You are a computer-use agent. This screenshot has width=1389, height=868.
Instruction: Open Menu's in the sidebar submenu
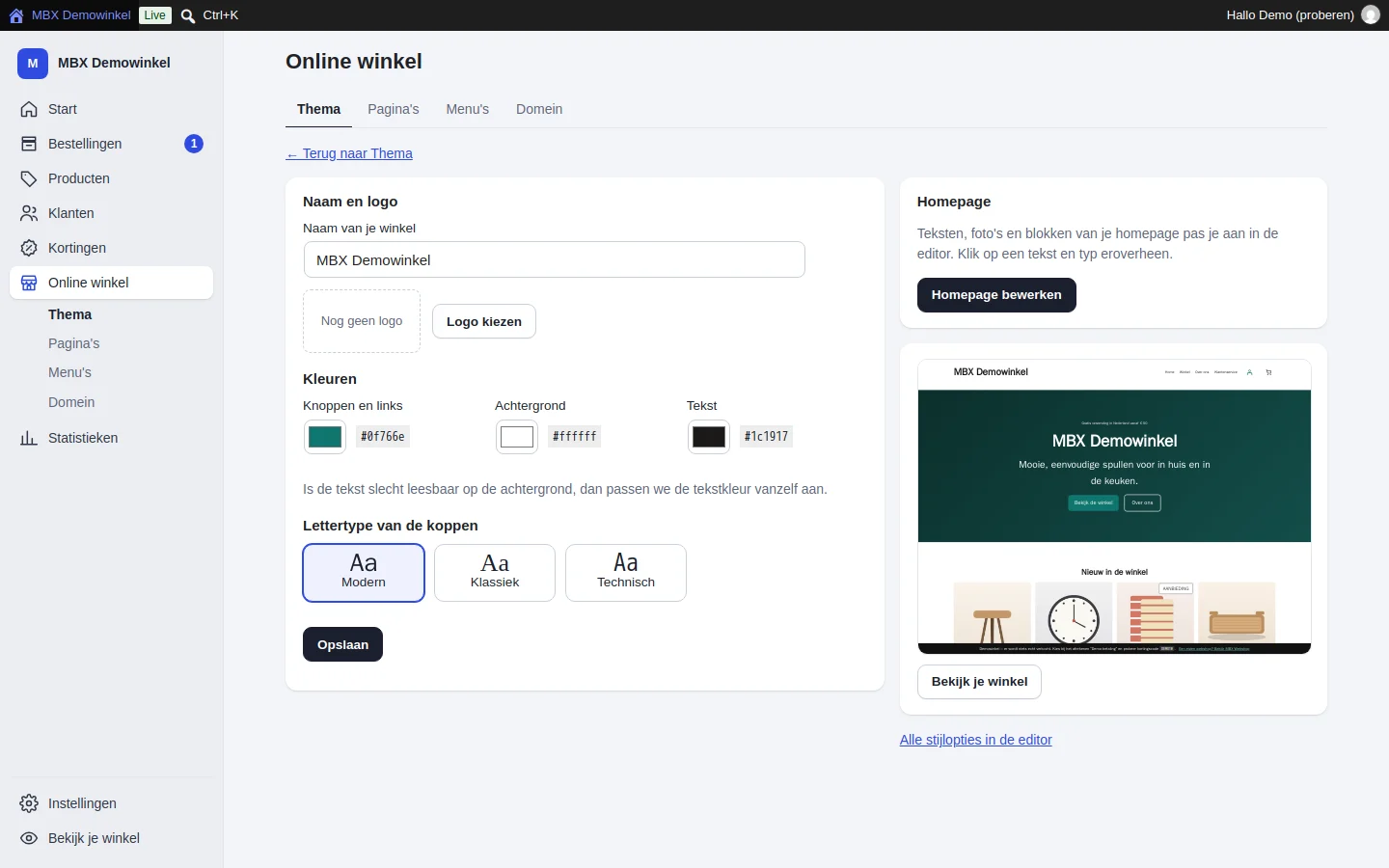click(70, 372)
